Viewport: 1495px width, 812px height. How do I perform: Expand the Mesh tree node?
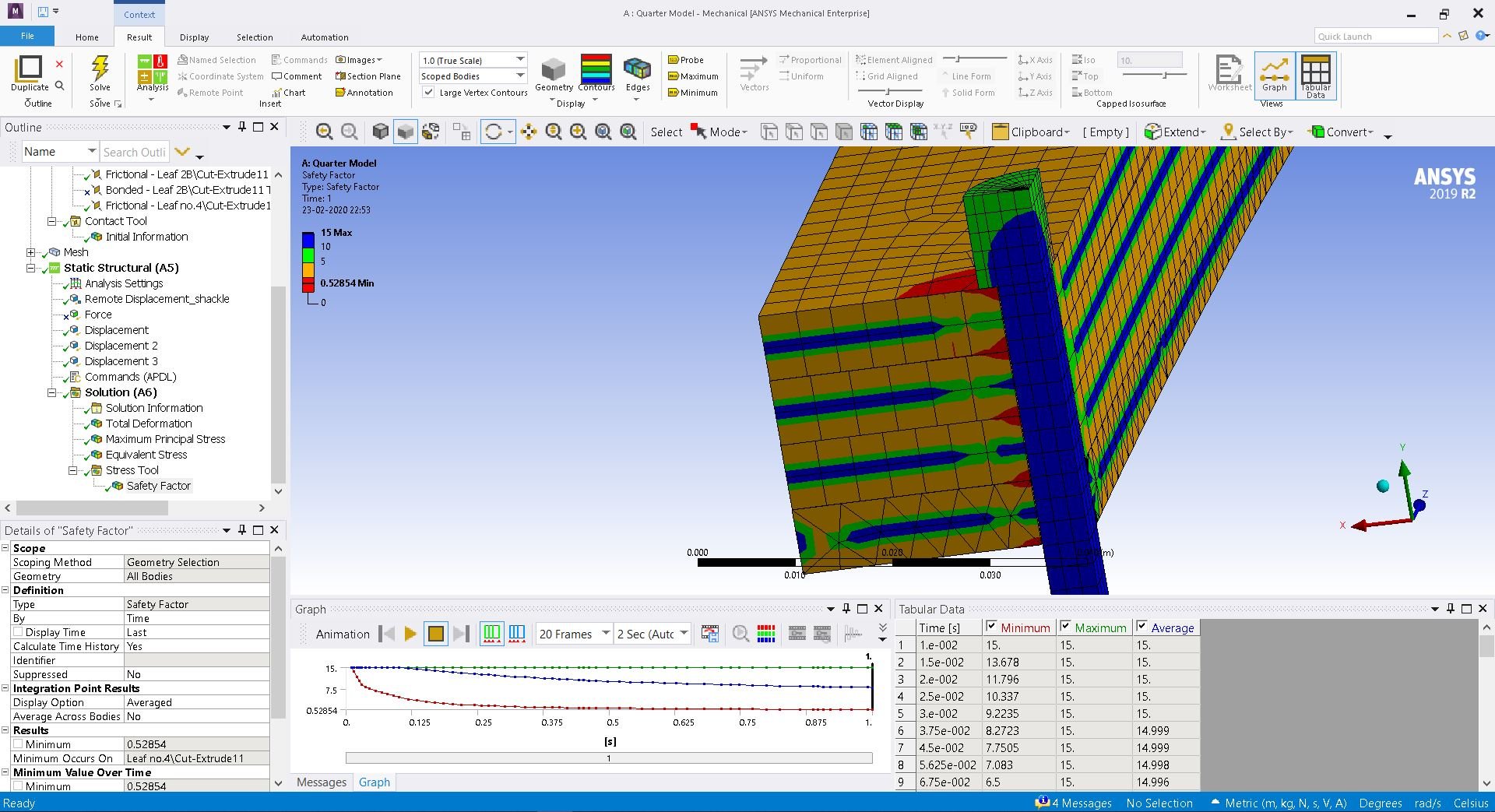click(x=30, y=252)
